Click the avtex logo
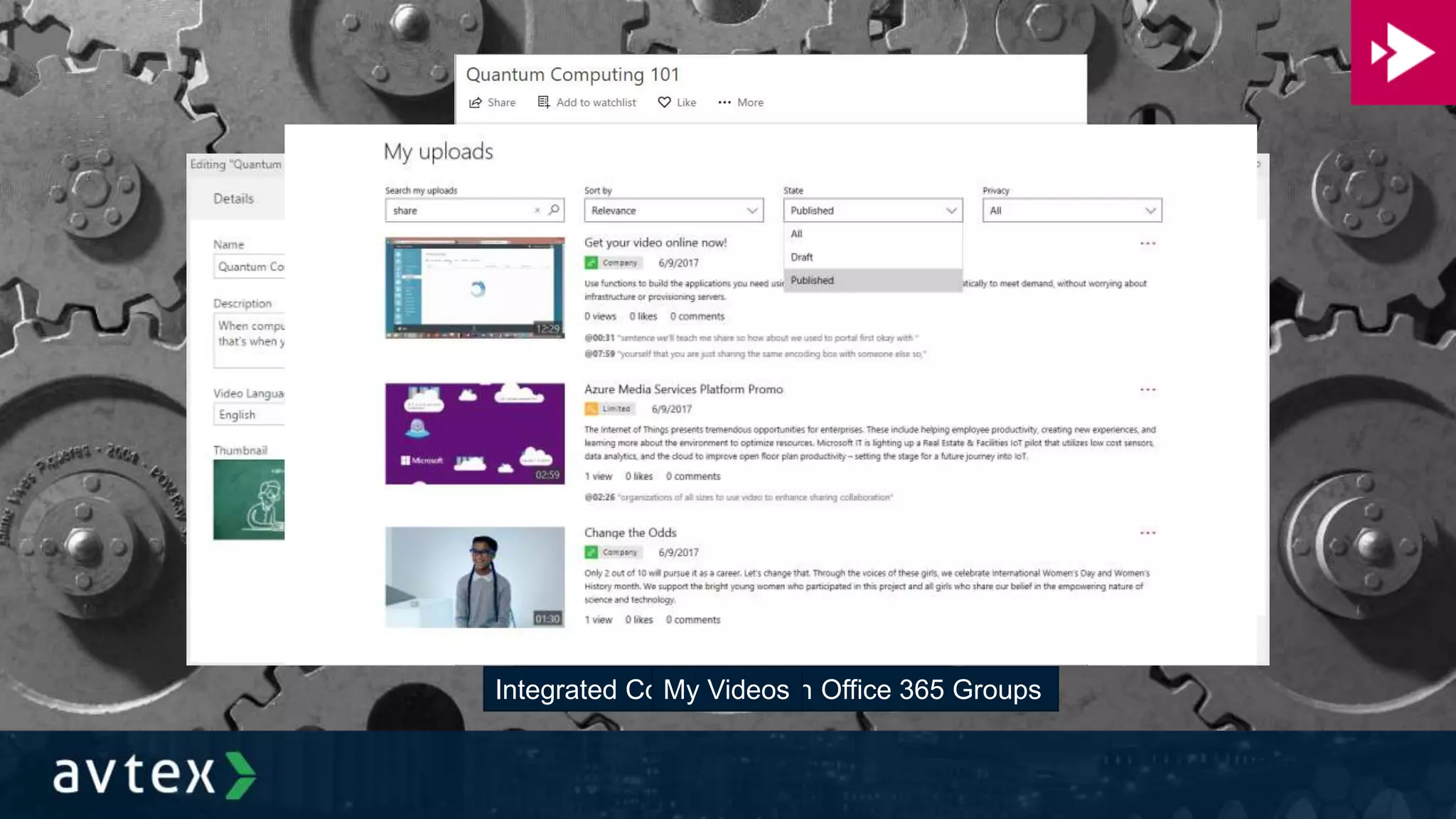Image resolution: width=1456 pixels, height=819 pixels. [154, 775]
